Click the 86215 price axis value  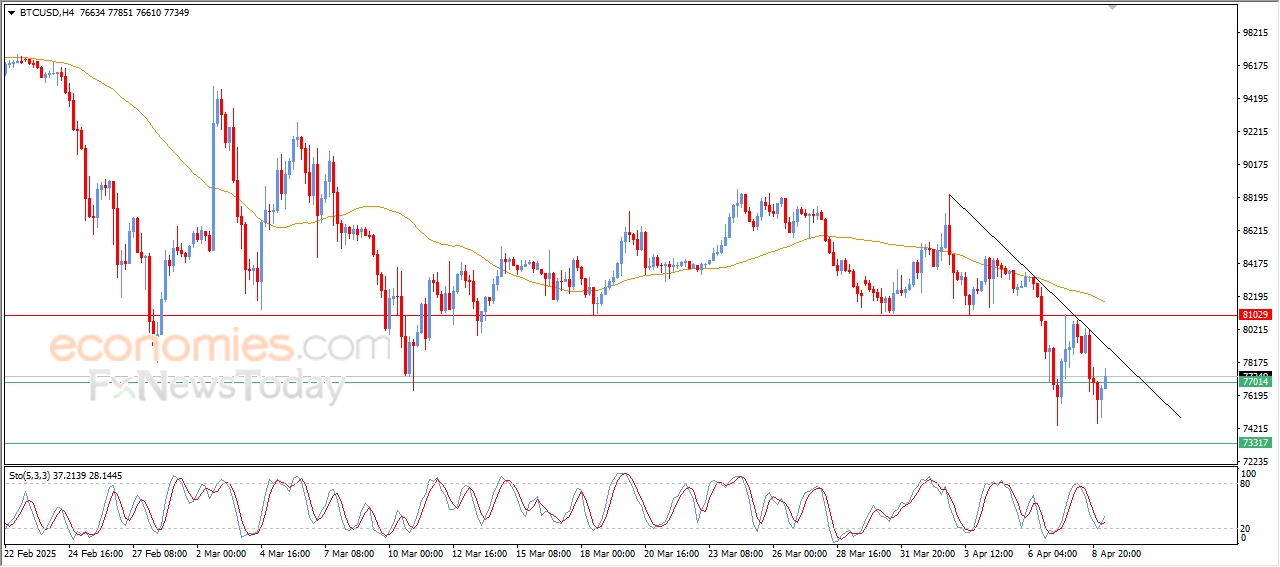pyautogui.click(x=1256, y=231)
